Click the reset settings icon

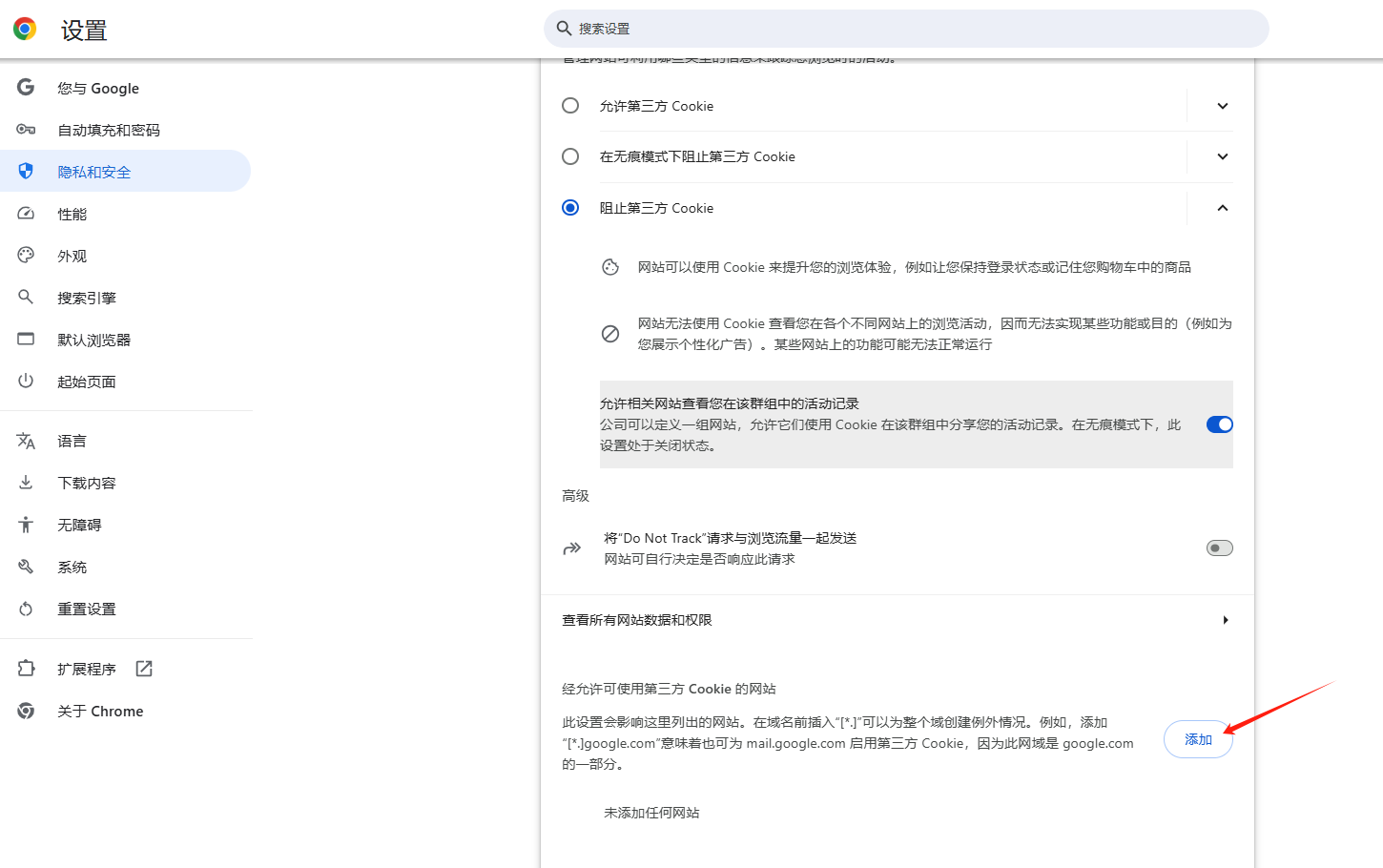26,609
